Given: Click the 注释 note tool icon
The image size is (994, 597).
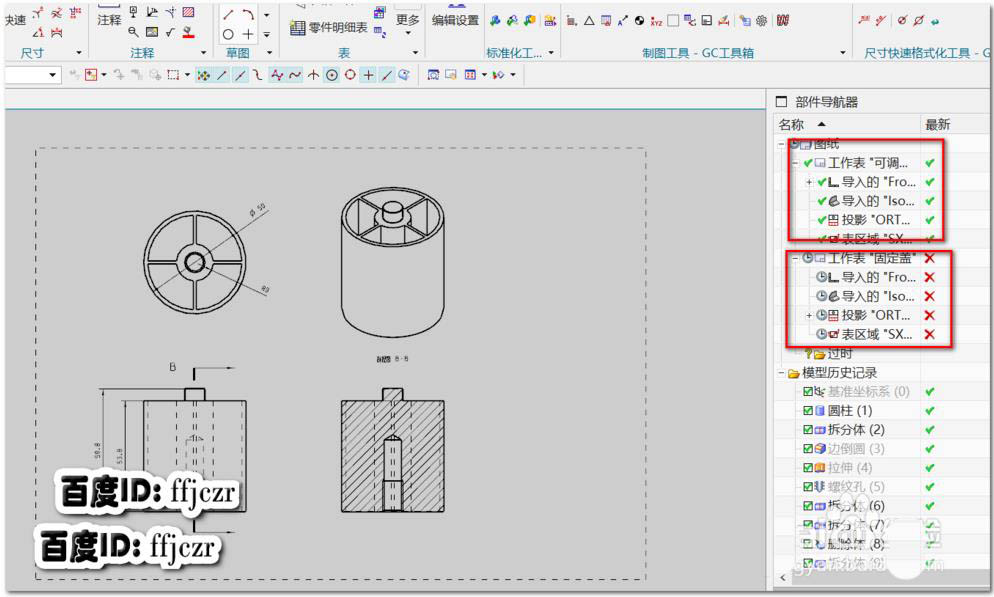Looking at the screenshot, I should coord(109,19).
